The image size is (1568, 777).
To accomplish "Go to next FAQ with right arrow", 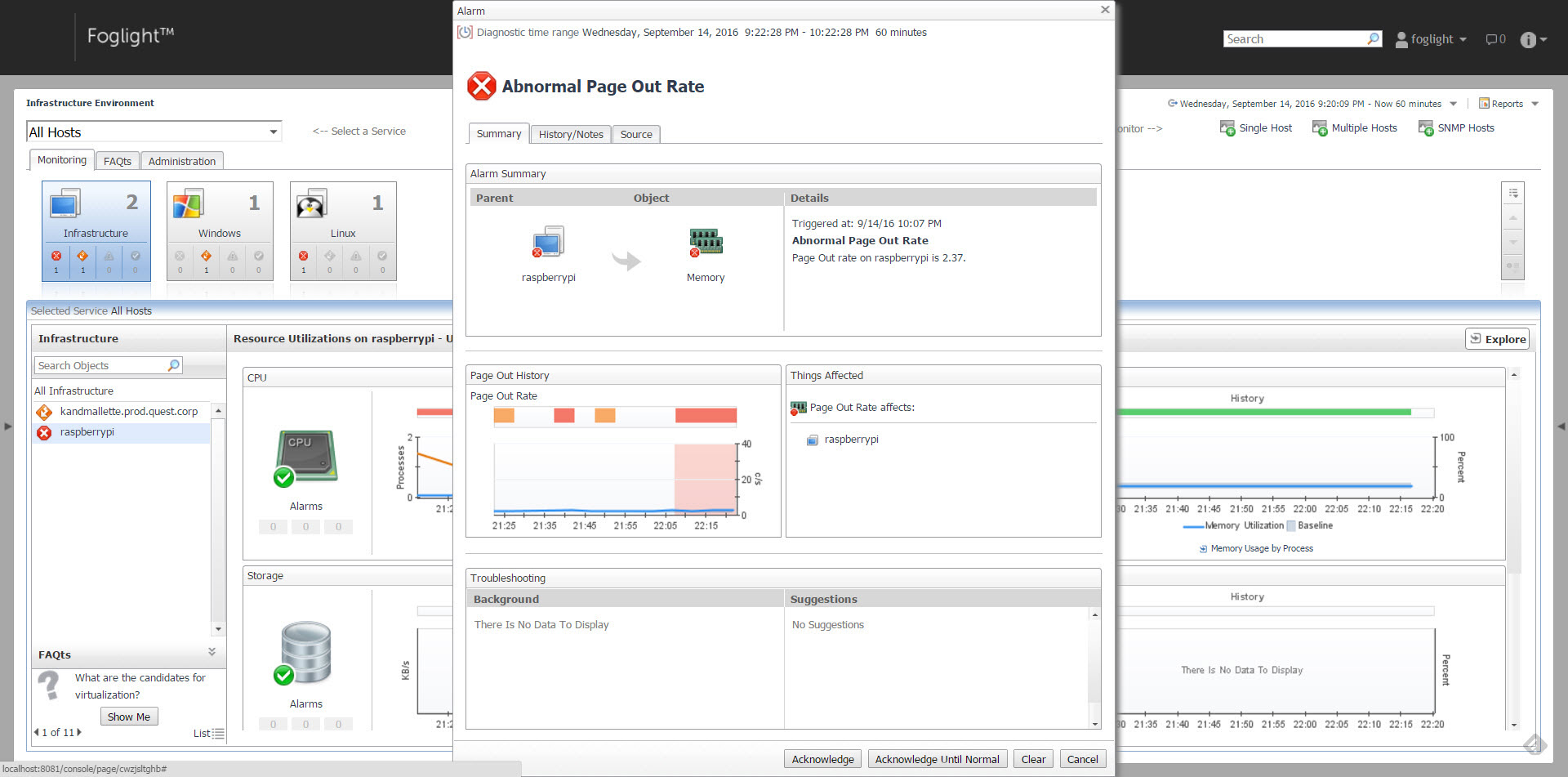I will tap(79, 732).
